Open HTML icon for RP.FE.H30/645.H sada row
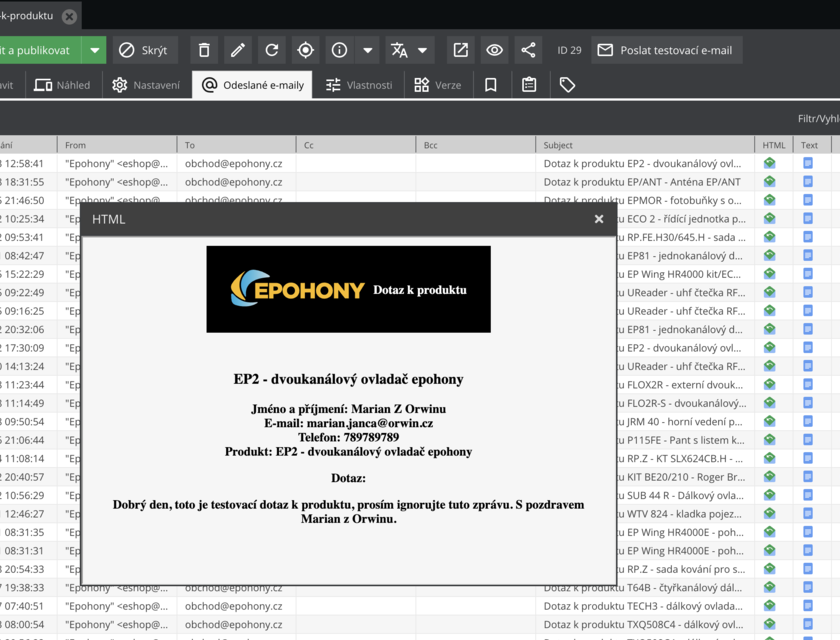Image resolution: width=840 pixels, height=640 pixels. pyautogui.click(x=770, y=237)
